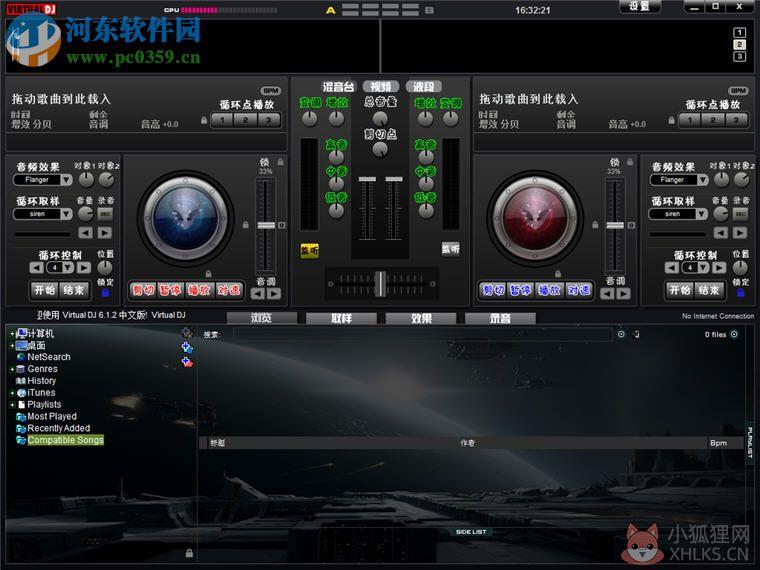This screenshot has width=760, height=570.
Task: Click the blue left deck turntable
Action: point(186,218)
